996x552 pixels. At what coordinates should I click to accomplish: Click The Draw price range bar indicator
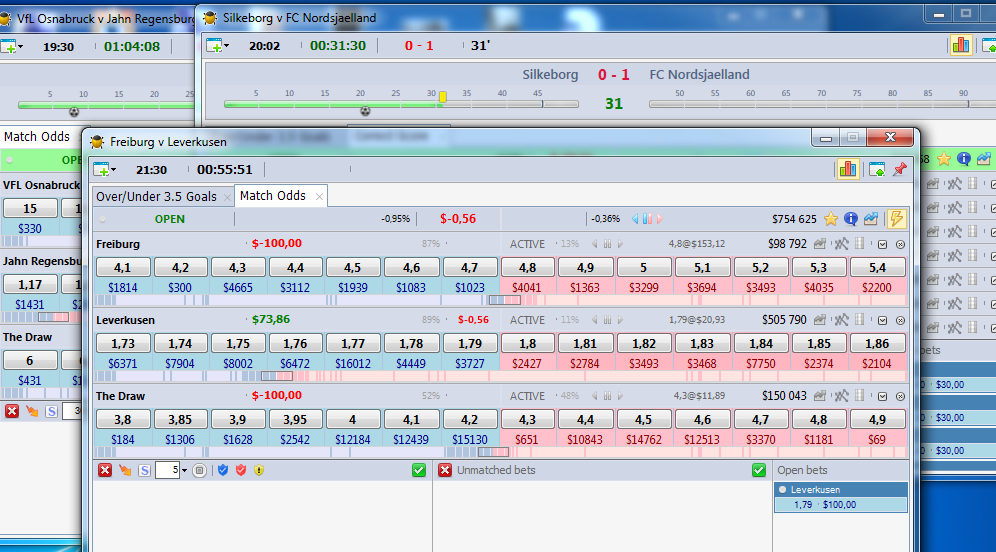[x=494, y=452]
